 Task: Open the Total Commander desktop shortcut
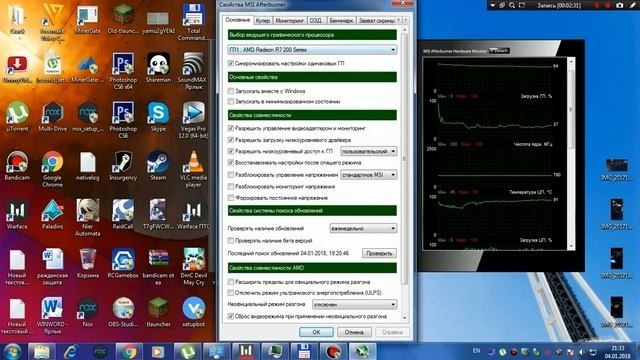coord(193,22)
